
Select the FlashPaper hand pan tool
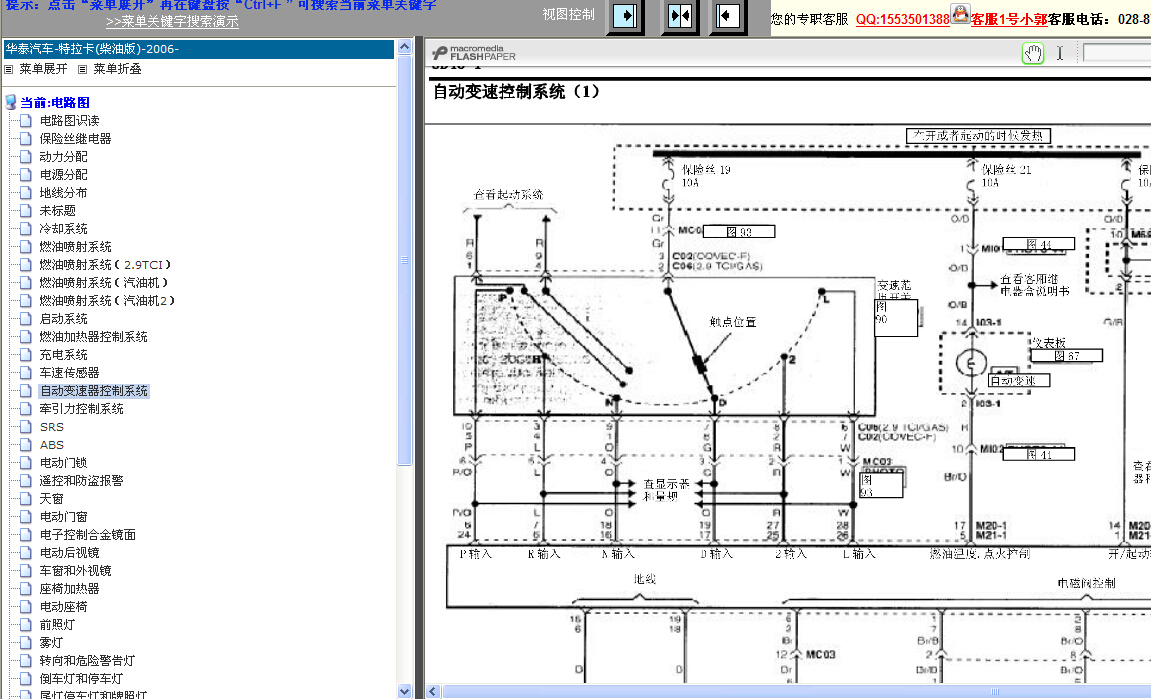[x=1033, y=53]
